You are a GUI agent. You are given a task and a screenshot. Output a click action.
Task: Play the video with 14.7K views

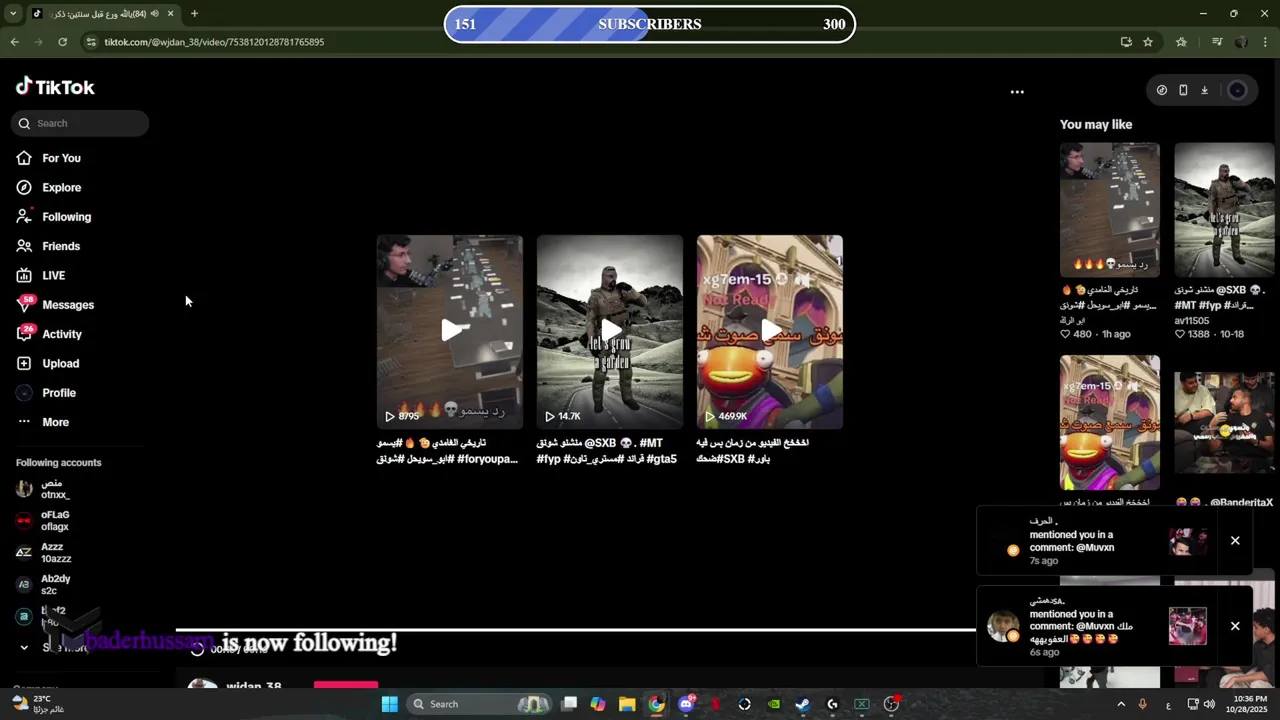610,331
